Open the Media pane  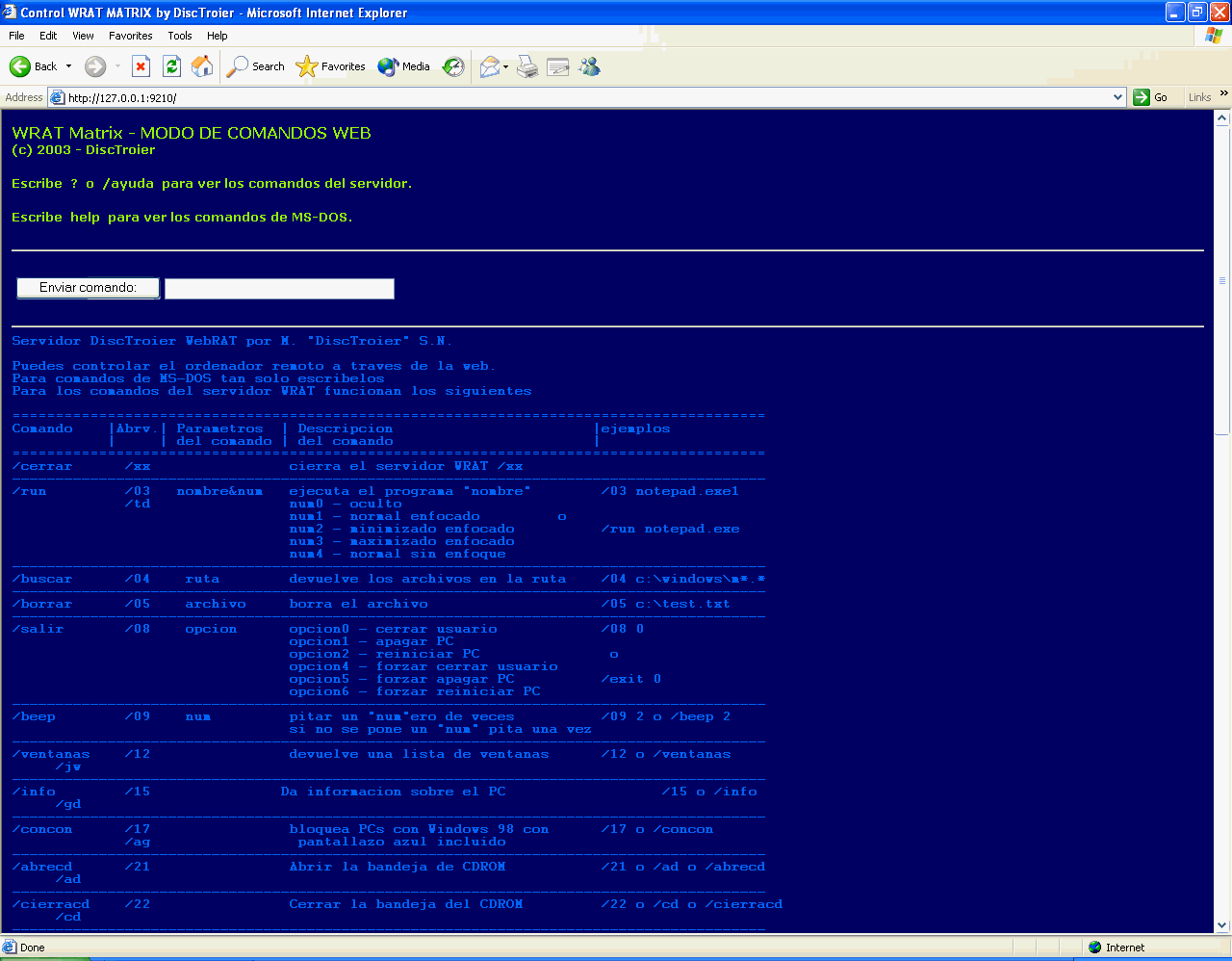[404, 66]
